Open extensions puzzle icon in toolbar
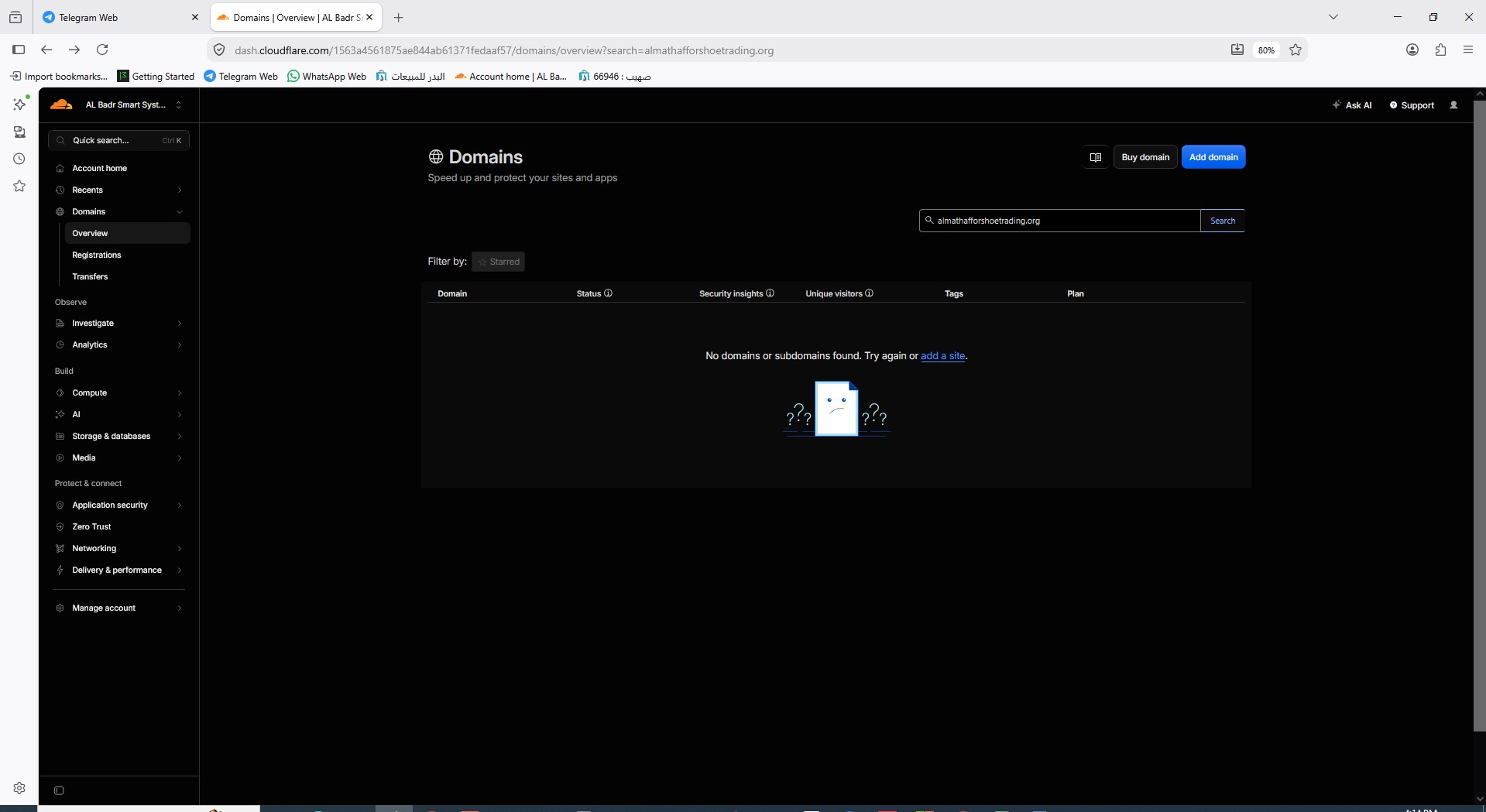 [x=1440, y=50]
